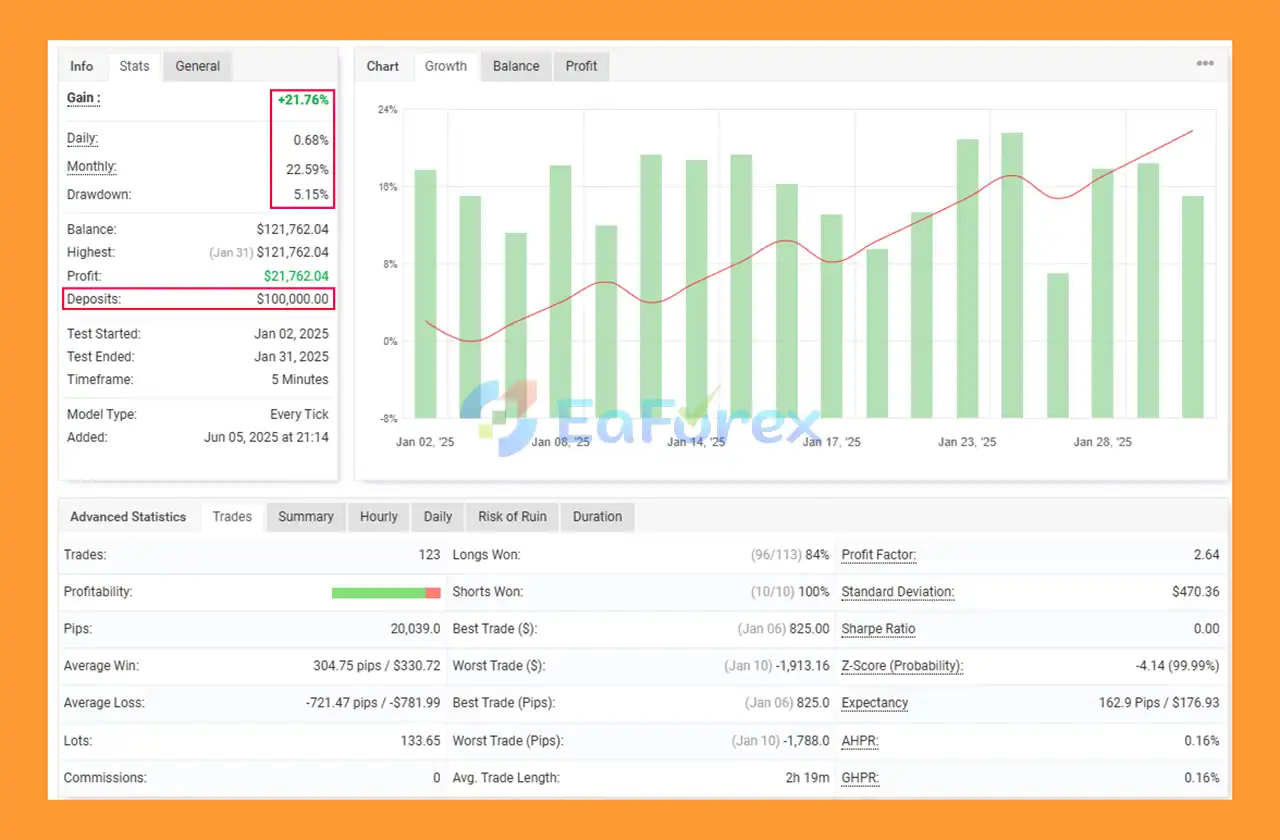Screen dimensions: 1280x840
Task: Open the Summary statistics tab
Action: 305,517
